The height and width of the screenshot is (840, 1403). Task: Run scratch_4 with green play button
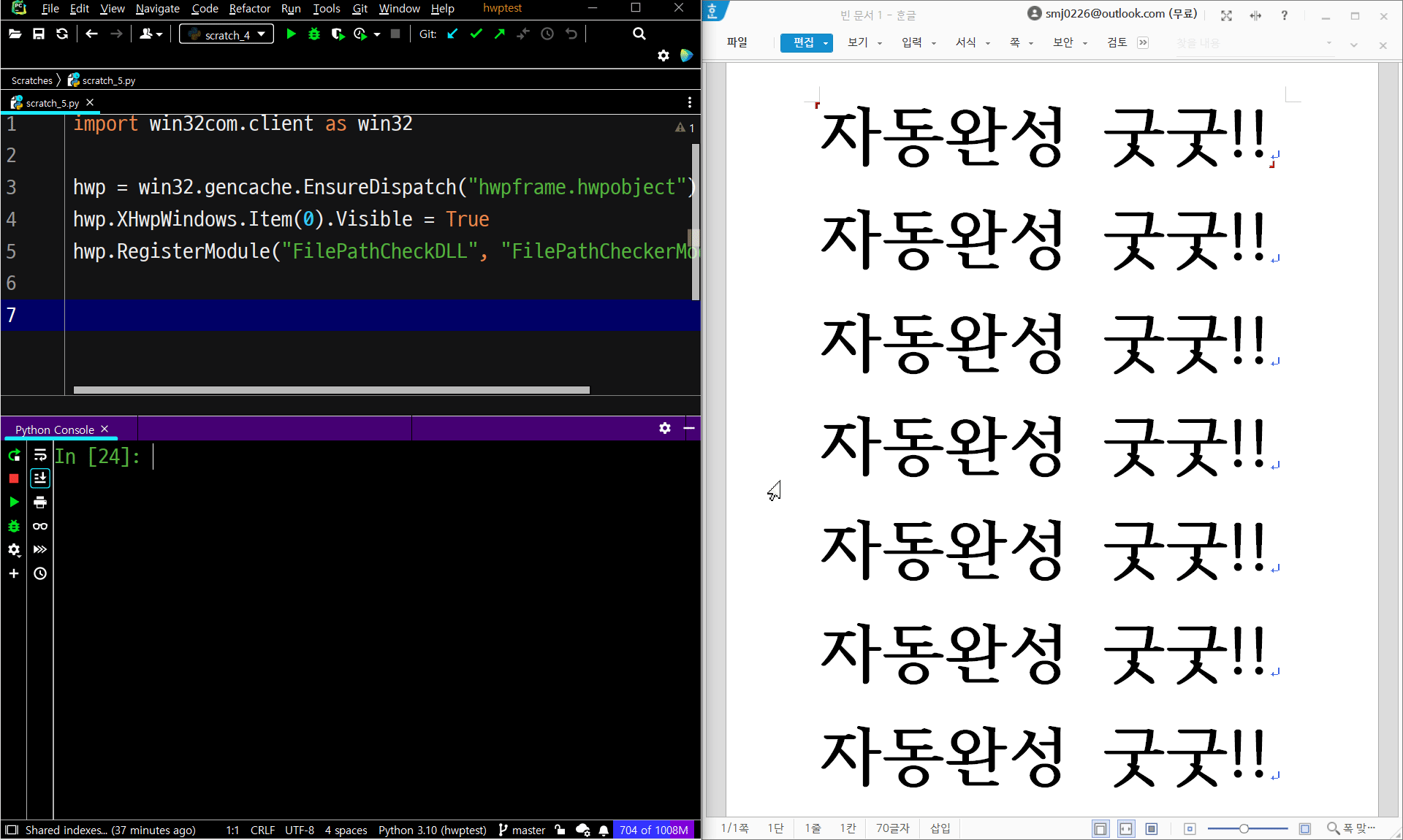pos(291,34)
